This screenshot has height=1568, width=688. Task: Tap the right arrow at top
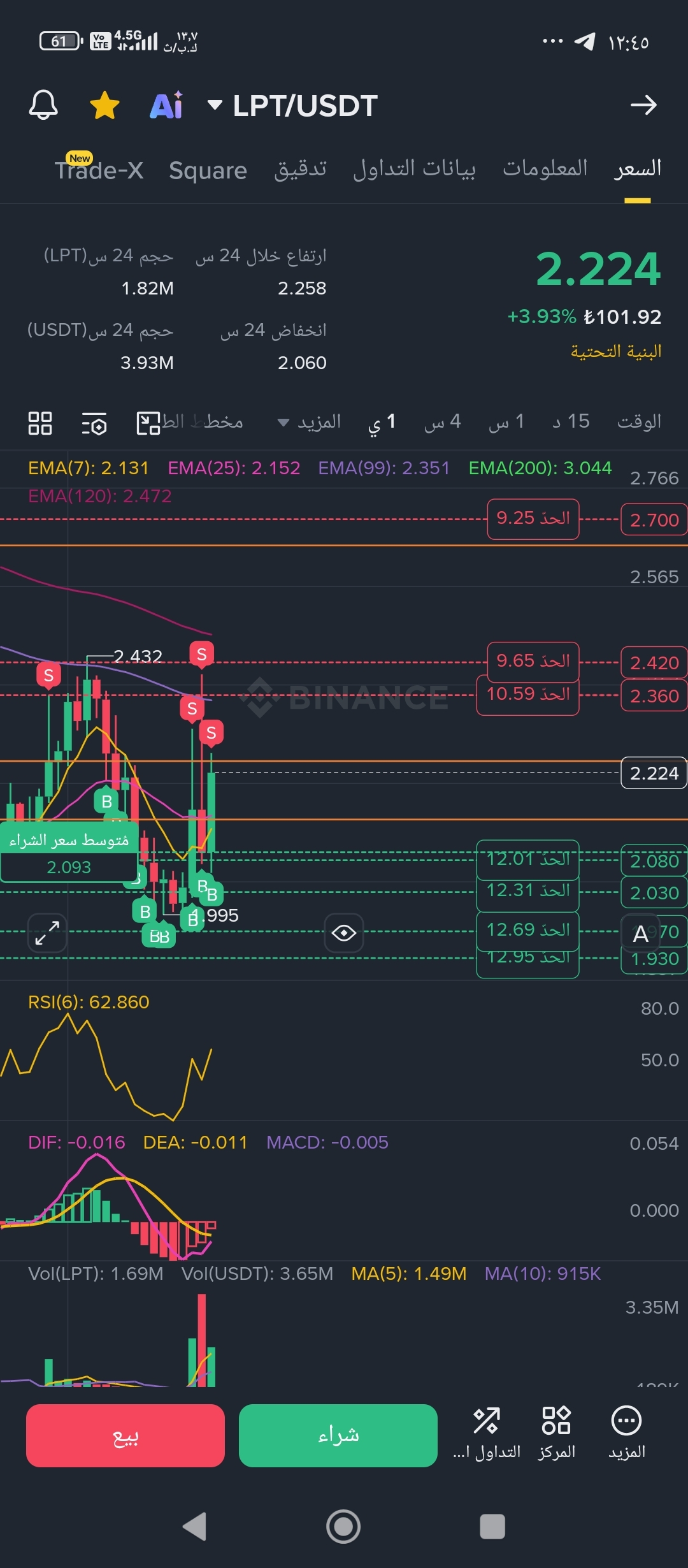[643, 105]
